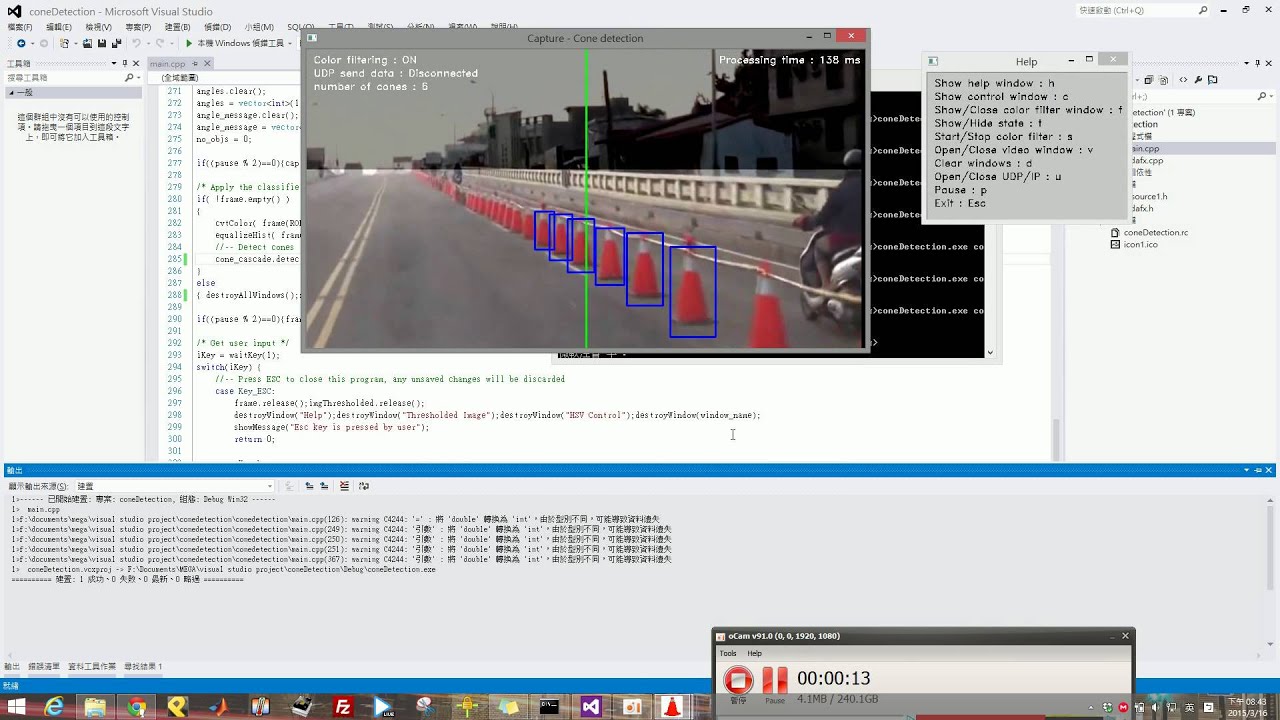Click the Windows Start button
The width and height of the screenshot is (1280, 720).
(x=16, y=707)
